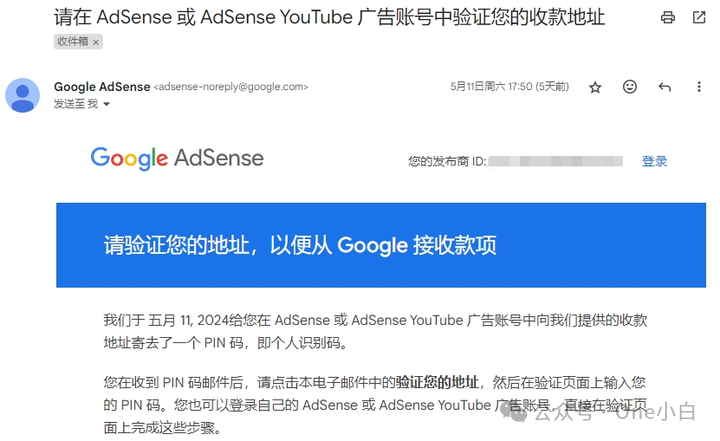
Task: Star this Google AdSense email
Action: 595,87
